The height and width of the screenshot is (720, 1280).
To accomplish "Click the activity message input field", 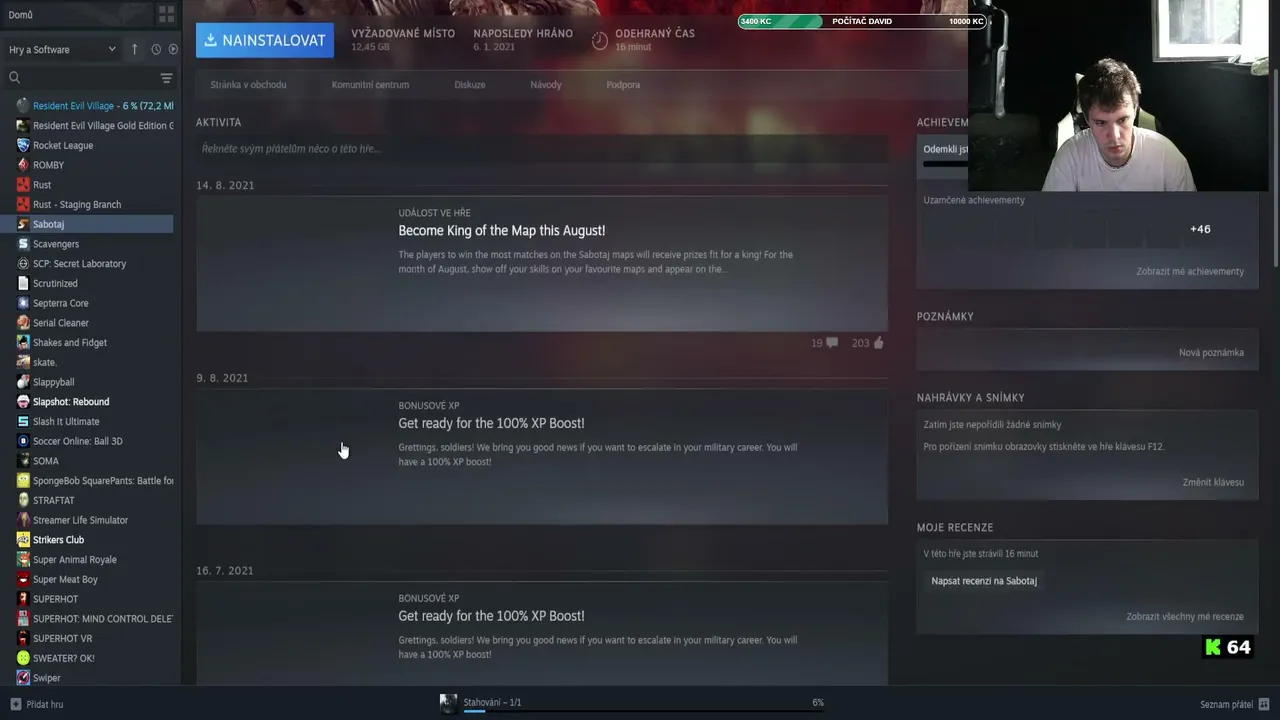I will pyautogui.click(x=542, y=149).
